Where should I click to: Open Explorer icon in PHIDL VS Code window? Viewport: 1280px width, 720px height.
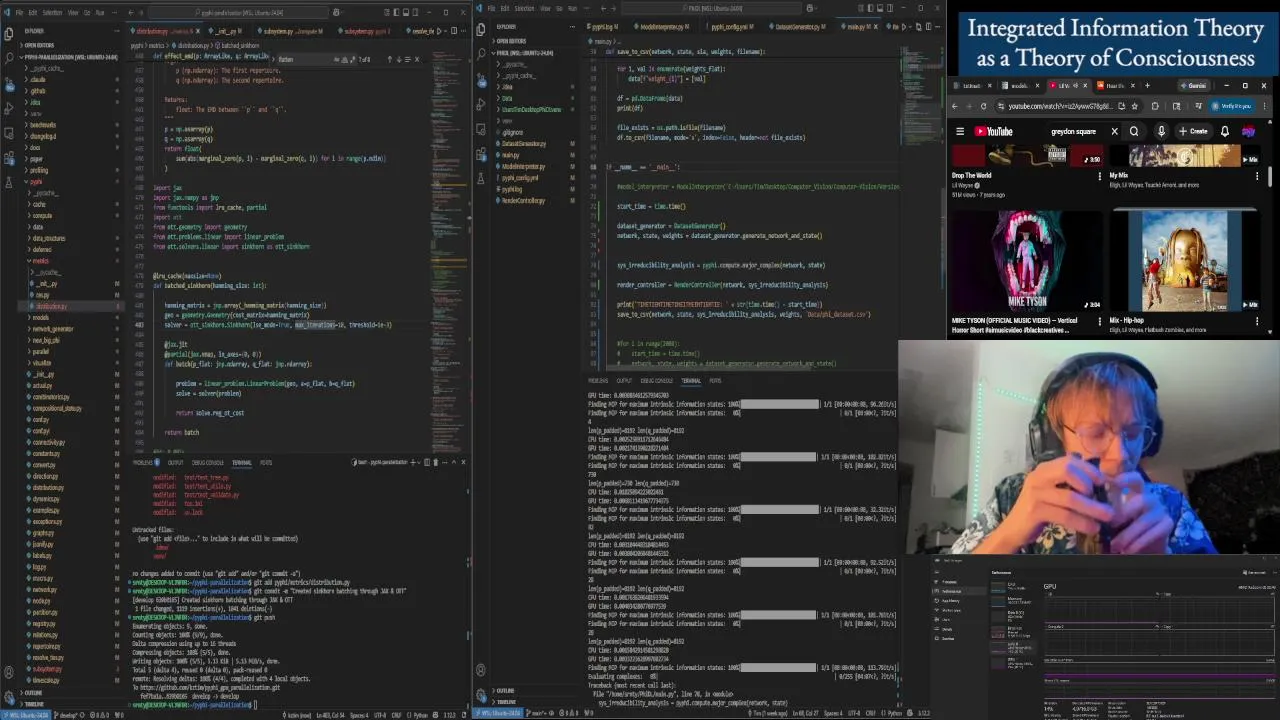[x=481, y=28]
